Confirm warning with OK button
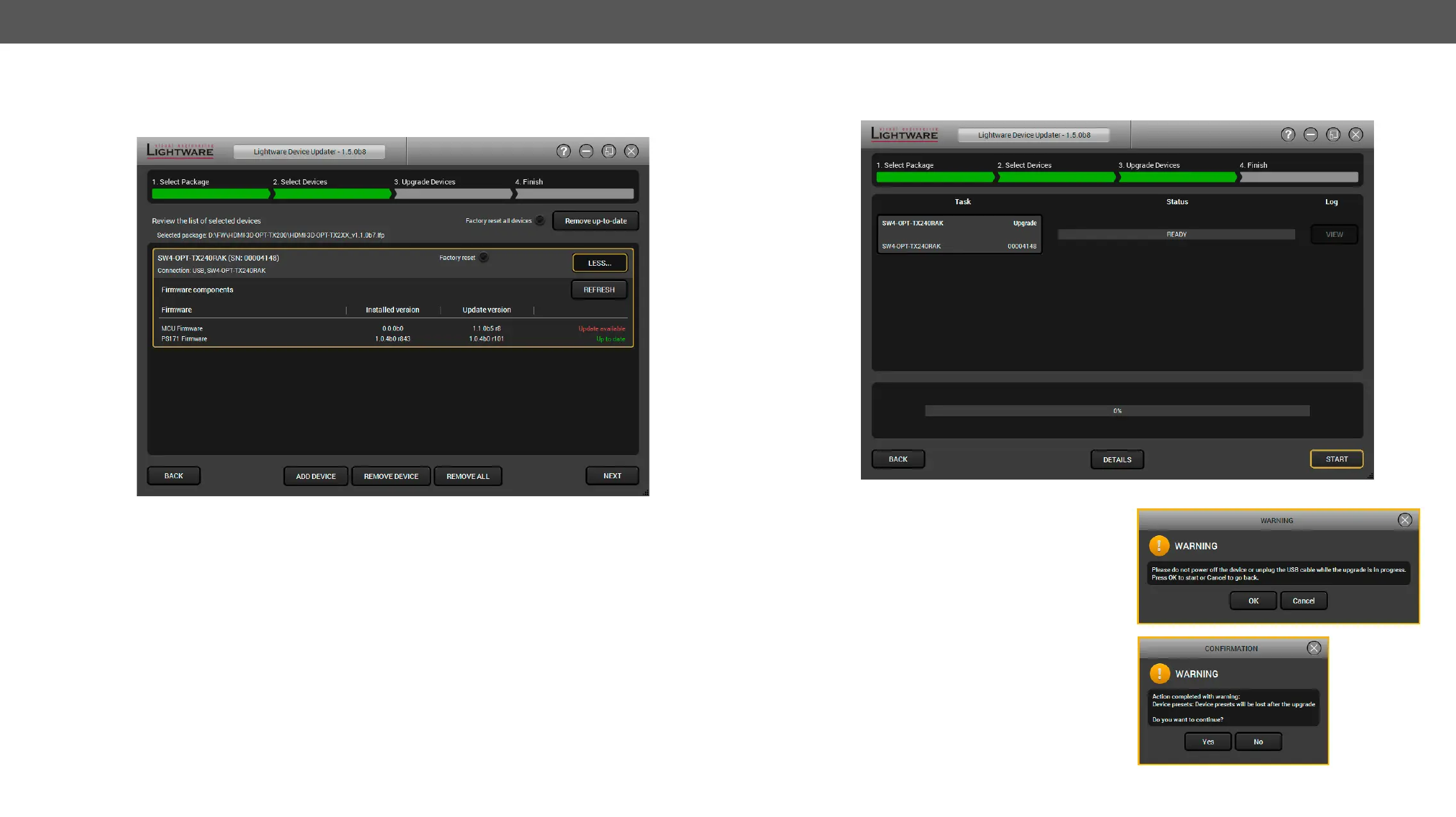 [1254, 601]
